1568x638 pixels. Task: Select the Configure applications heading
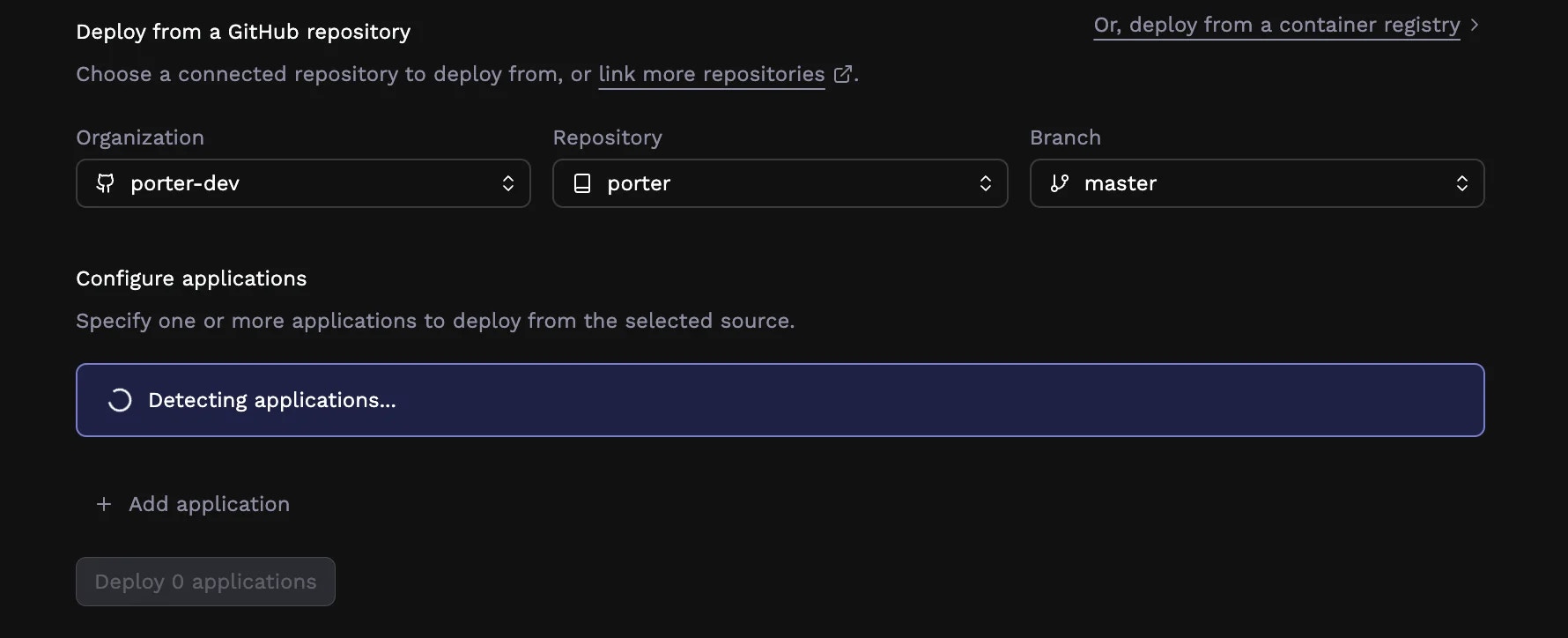191,278
